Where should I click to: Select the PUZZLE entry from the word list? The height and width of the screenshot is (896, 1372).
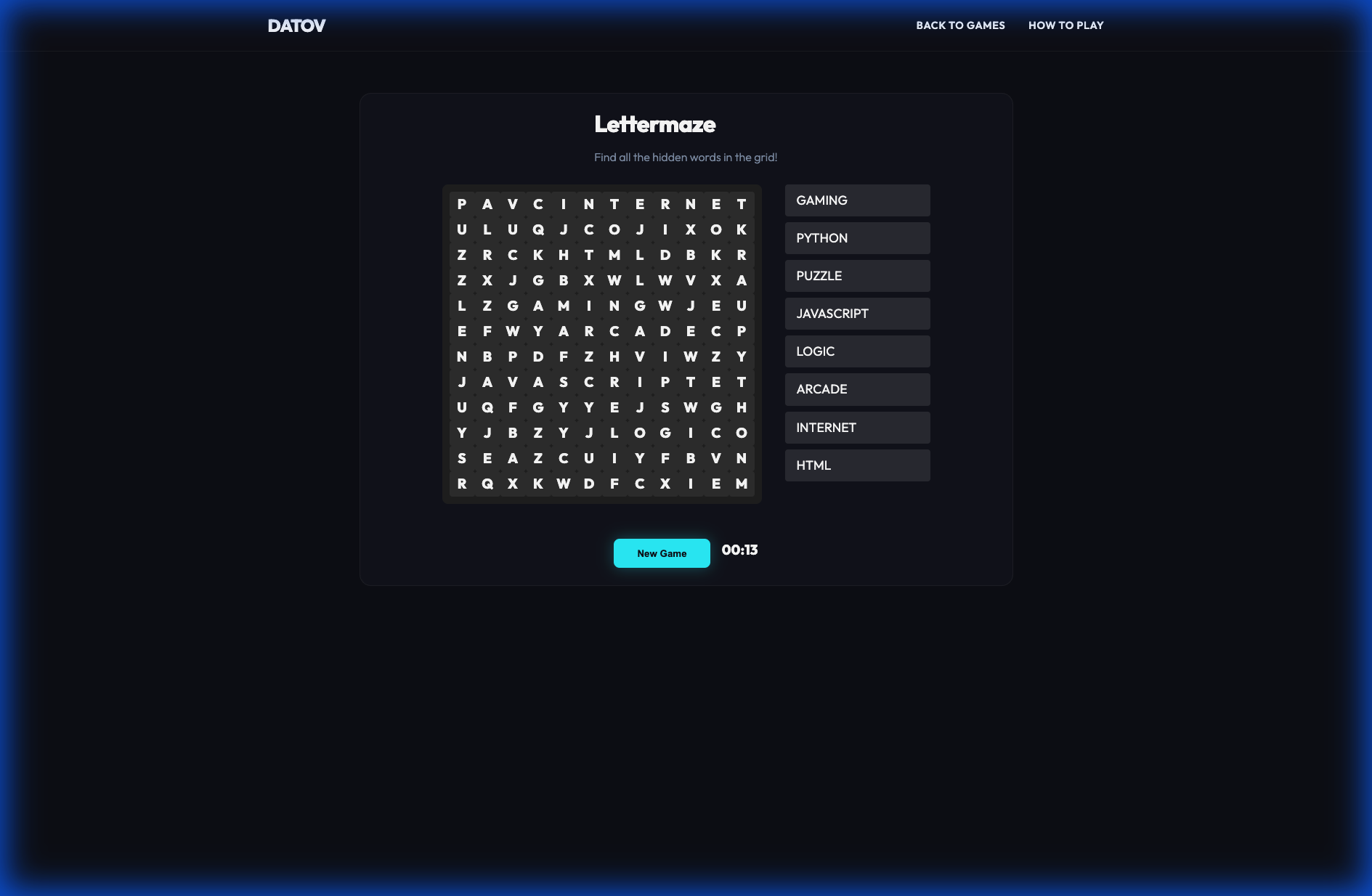click(x=857, y=275)
